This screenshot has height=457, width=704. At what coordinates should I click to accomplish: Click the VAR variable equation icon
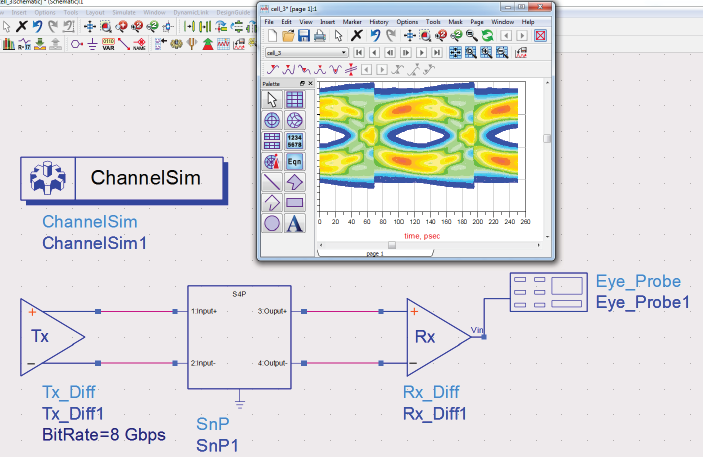pos(108,44)
